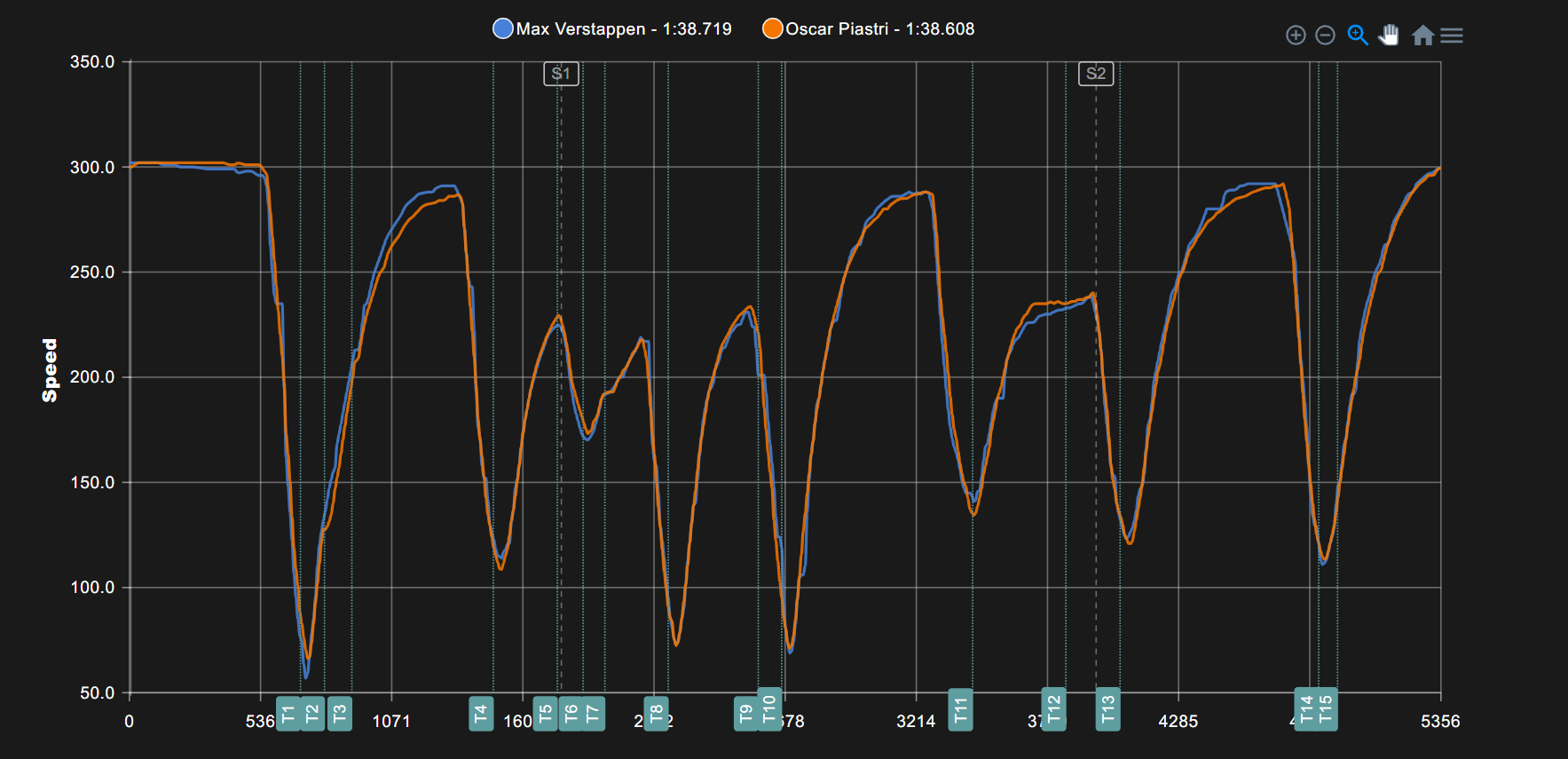The height and width of the screenshot is (759, 1568).
Task: Click the 300.0 y-axis value
Action: (x=92, y=167)
